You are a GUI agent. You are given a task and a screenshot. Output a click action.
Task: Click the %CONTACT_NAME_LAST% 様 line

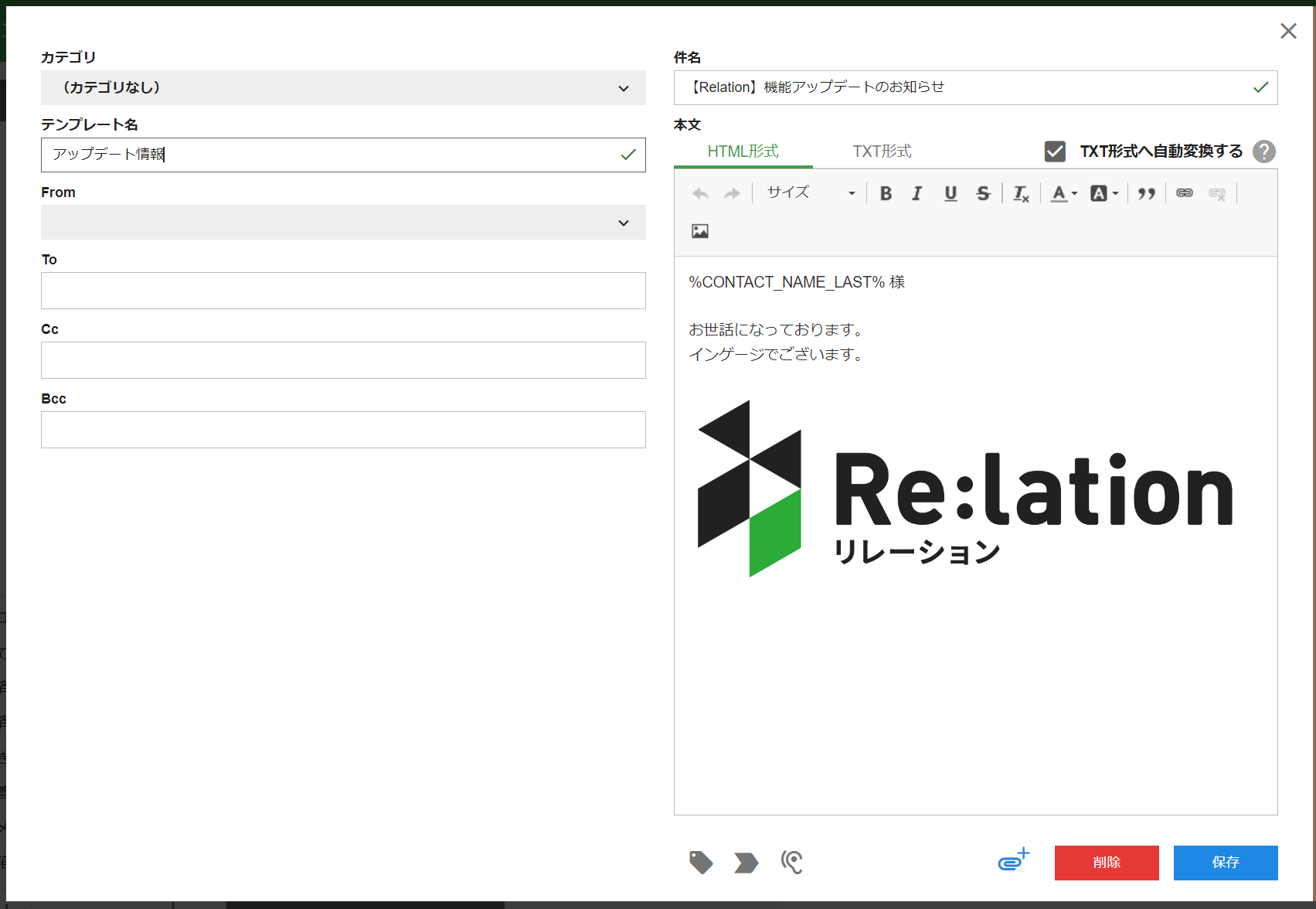797,282
